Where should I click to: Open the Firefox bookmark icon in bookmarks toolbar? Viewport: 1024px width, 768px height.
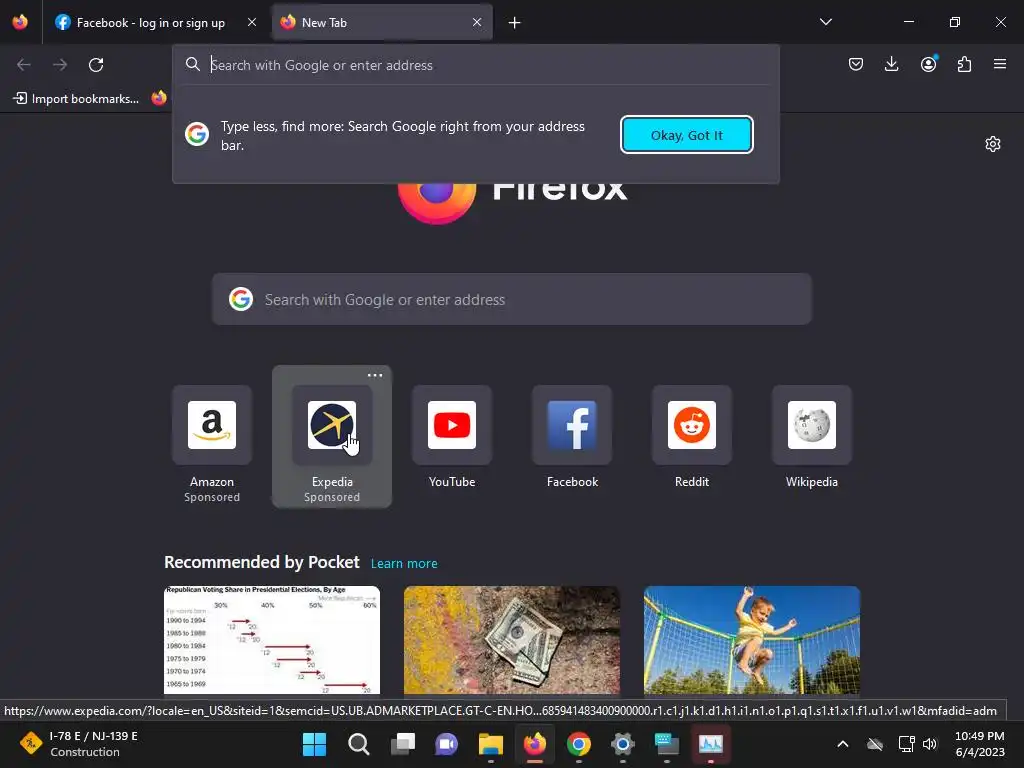(x=159, y=99)
